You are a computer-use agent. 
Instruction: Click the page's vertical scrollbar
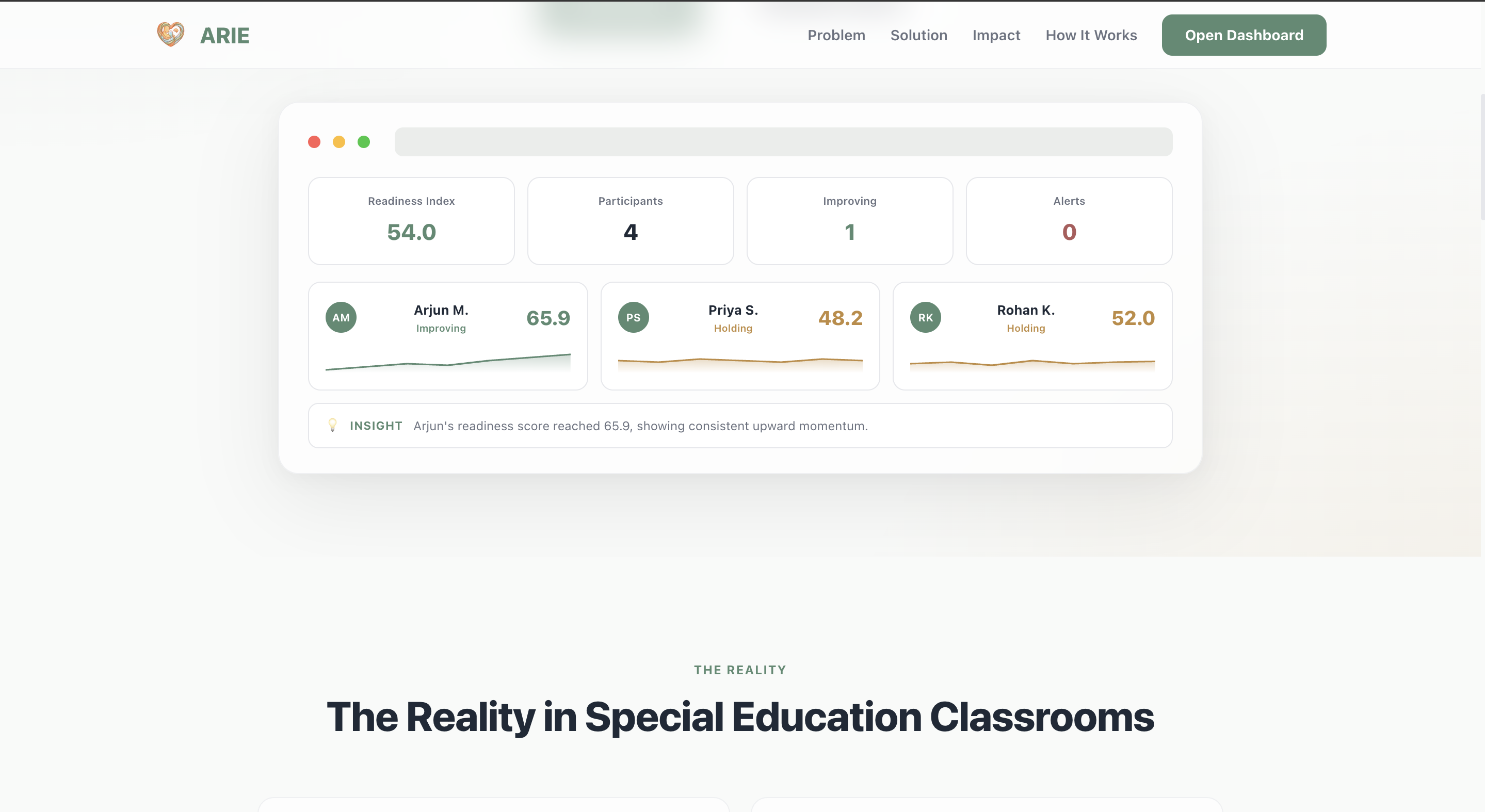click(x=1482, y=156)
